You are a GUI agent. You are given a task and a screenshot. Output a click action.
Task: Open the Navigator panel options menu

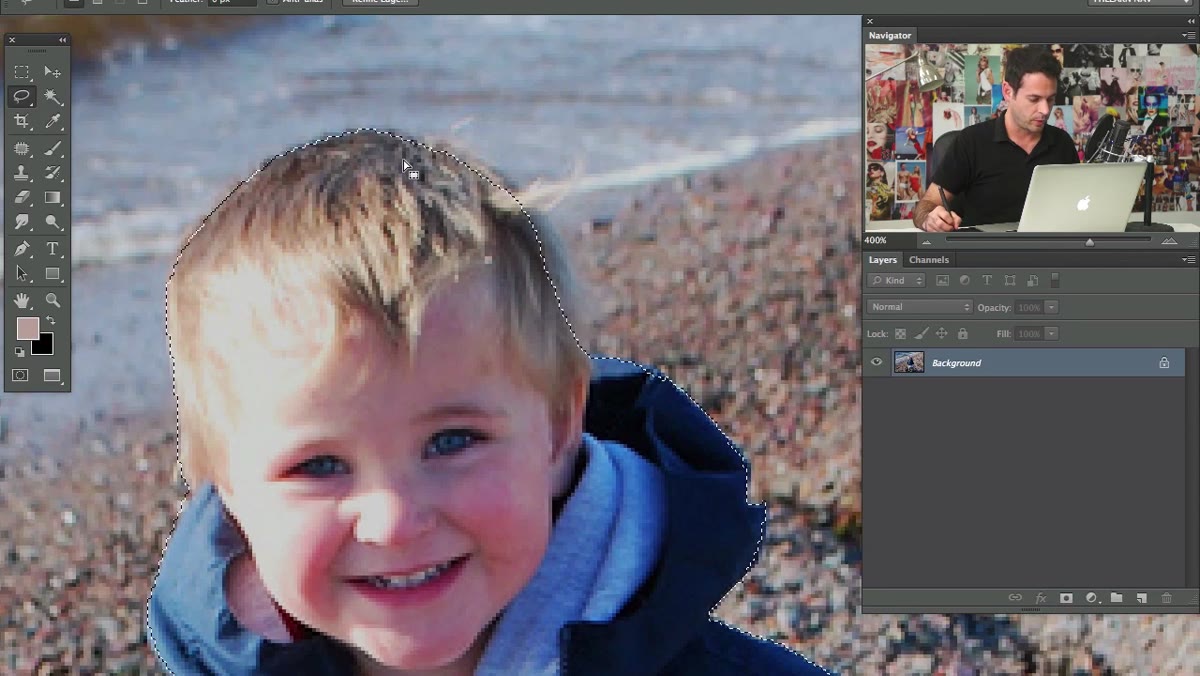[1188, 36]
